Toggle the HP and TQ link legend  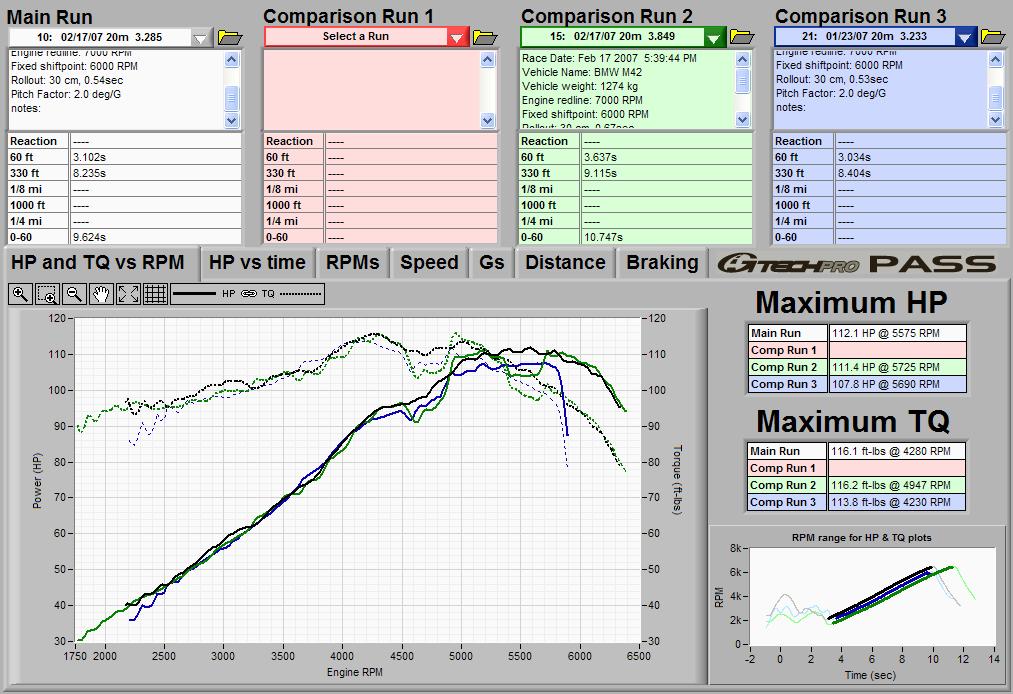click(x=247, y=294)
